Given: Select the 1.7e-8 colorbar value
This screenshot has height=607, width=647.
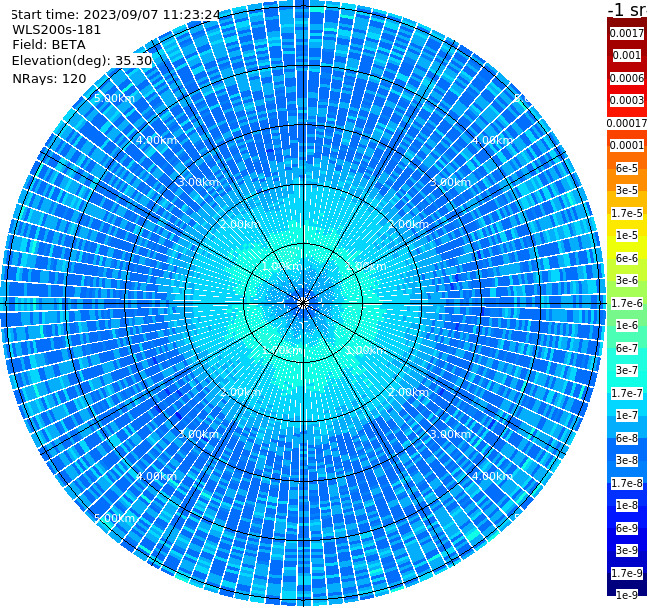Looking at the screenshot, I should point(627,483).
